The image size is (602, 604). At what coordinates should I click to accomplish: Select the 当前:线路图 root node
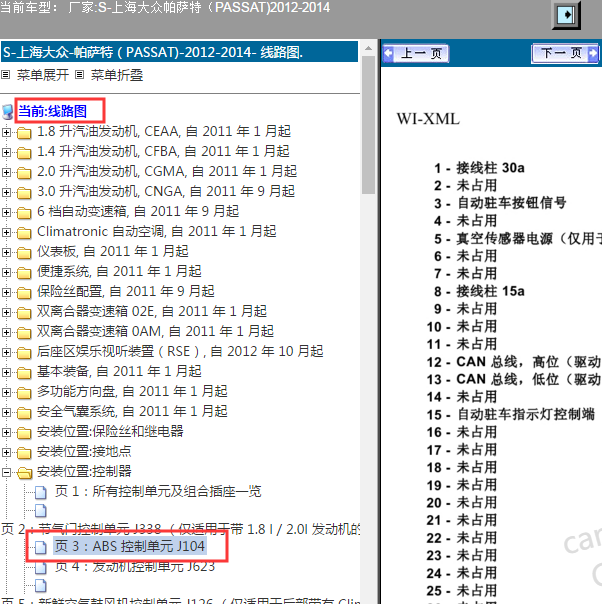(x=52, y=111)
